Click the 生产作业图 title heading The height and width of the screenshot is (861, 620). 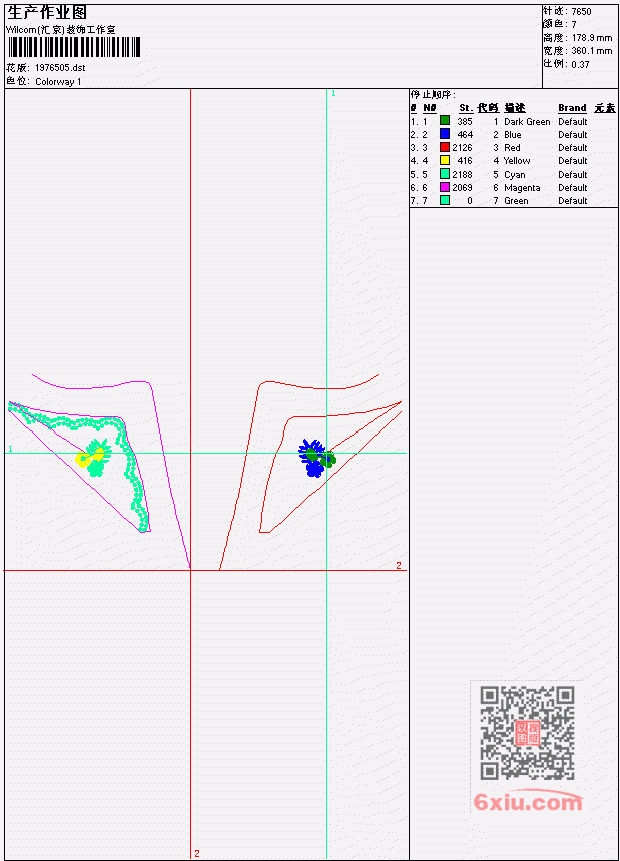[47, 12]
